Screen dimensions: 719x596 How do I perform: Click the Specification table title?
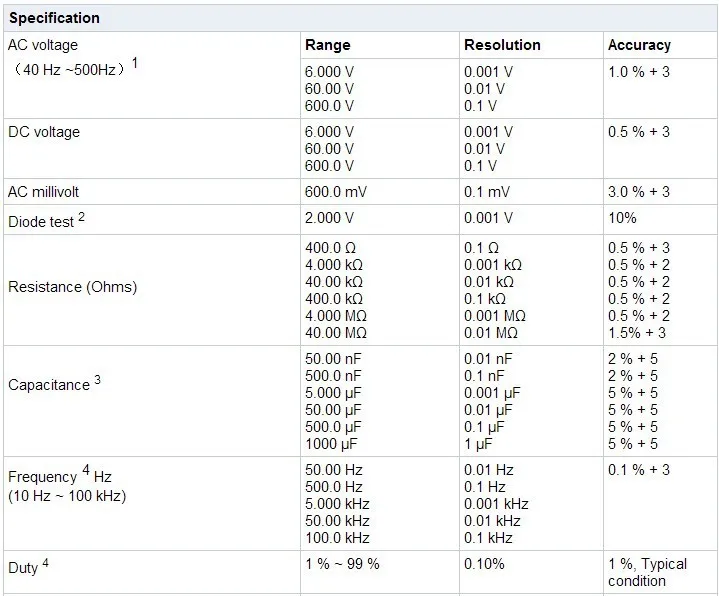54,18
